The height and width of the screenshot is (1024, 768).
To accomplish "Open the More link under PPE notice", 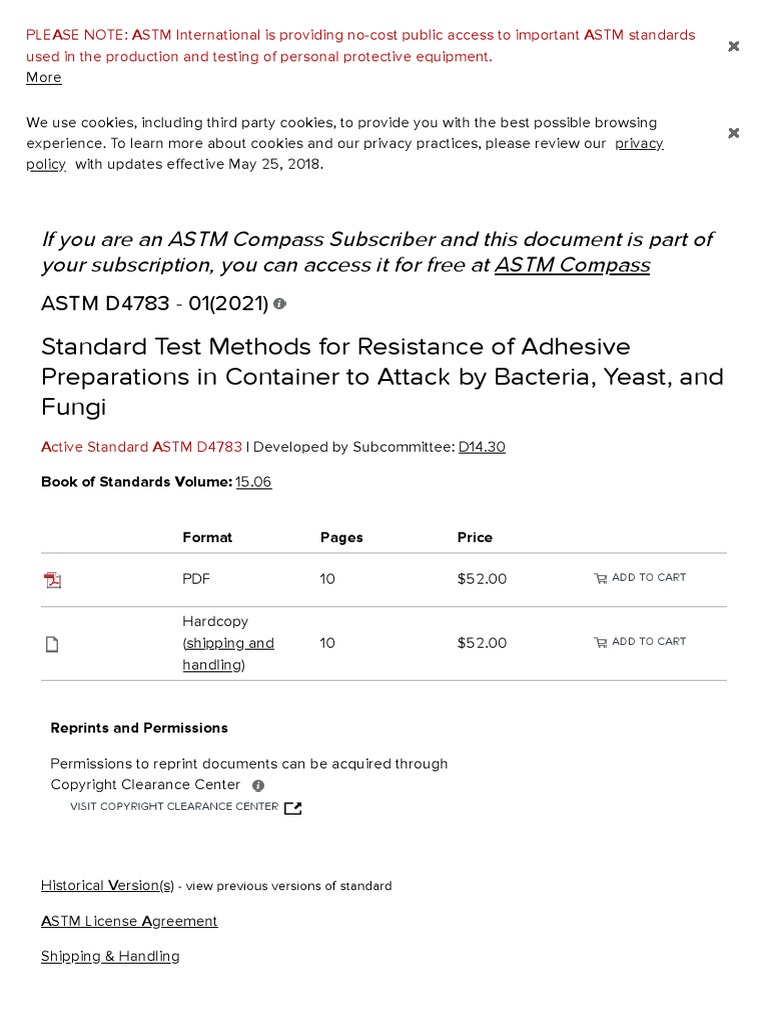I will tap(44, 77).
